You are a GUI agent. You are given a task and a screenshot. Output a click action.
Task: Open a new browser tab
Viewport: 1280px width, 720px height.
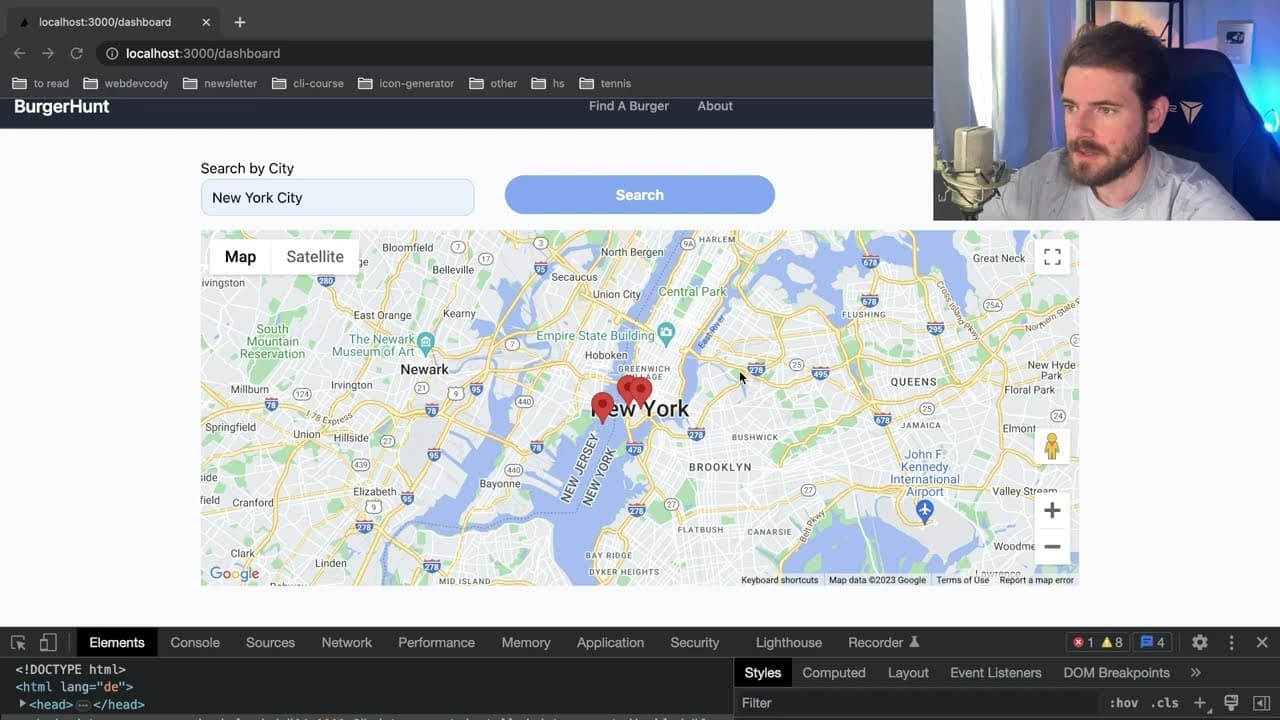pyautogui.click(x=239, y=22)
